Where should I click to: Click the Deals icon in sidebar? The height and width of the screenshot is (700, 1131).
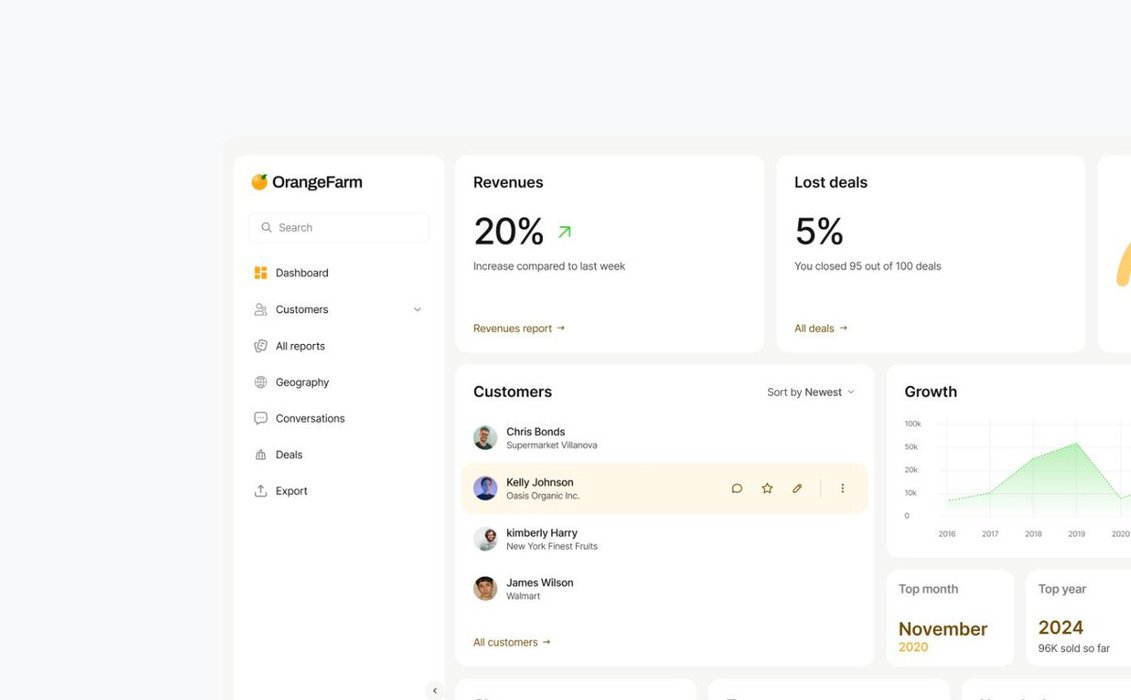tap(261, 455)
